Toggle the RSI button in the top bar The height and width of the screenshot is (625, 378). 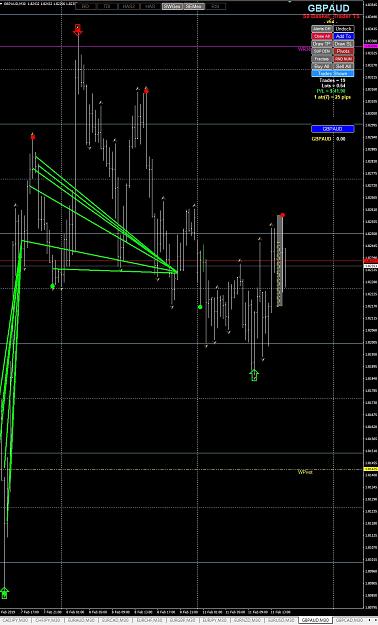coord(215,6)
